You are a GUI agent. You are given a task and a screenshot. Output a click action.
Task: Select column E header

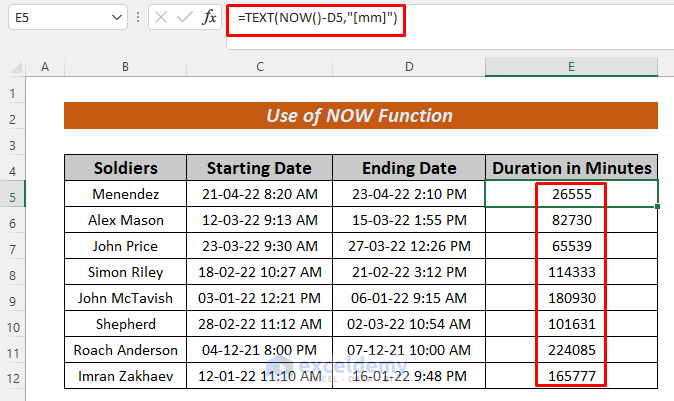pyautogui.click(x=571, y=67)
